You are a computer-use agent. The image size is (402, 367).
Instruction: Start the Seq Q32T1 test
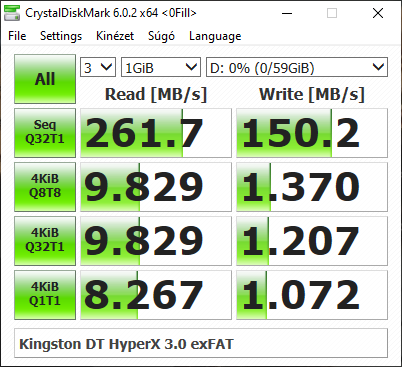(45, 133)
